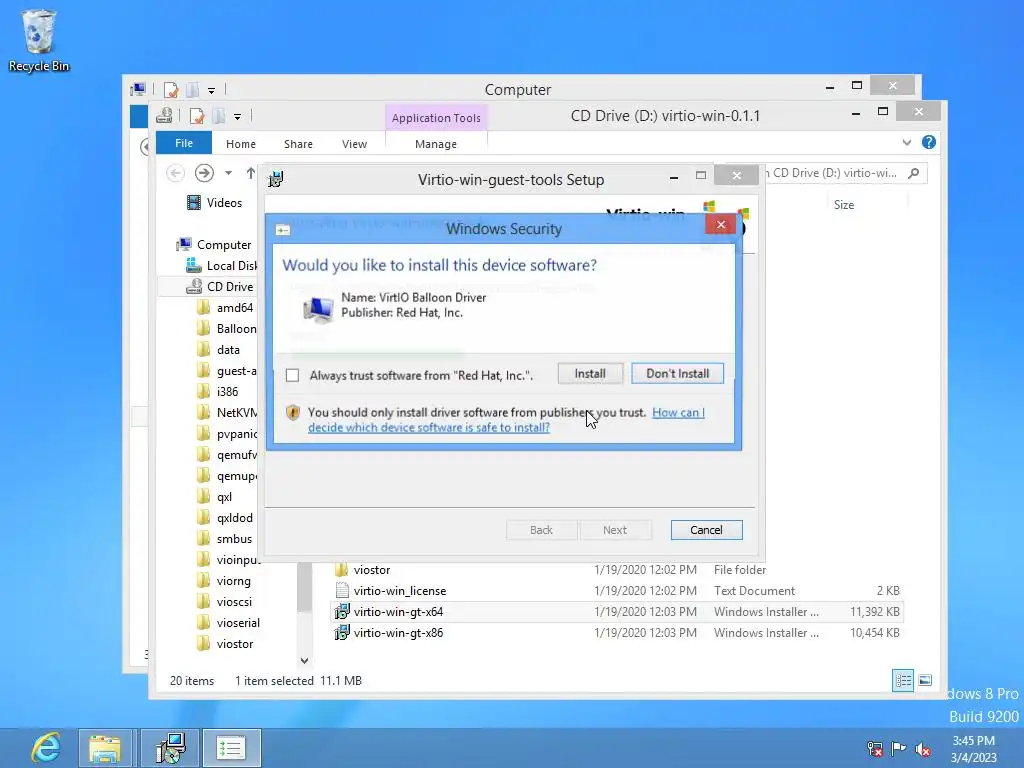Open the i386 folder in the tree
The width and height of the screenshot is (1024, 768).
click(218, 392)
